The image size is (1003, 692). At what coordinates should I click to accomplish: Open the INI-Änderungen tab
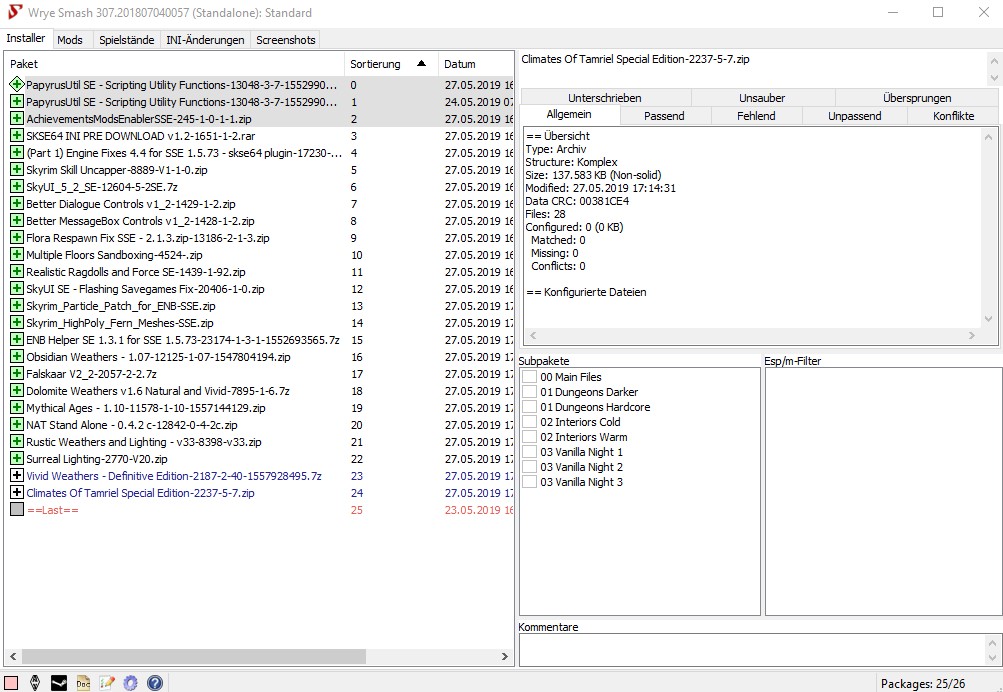pos(205,40)
